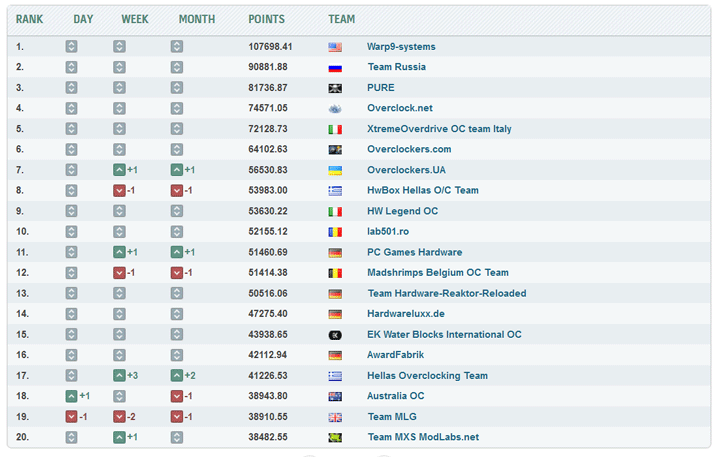Click the pirate flag icon beside PURE
This screenshot has width=720, height=457.
(335, 88)
